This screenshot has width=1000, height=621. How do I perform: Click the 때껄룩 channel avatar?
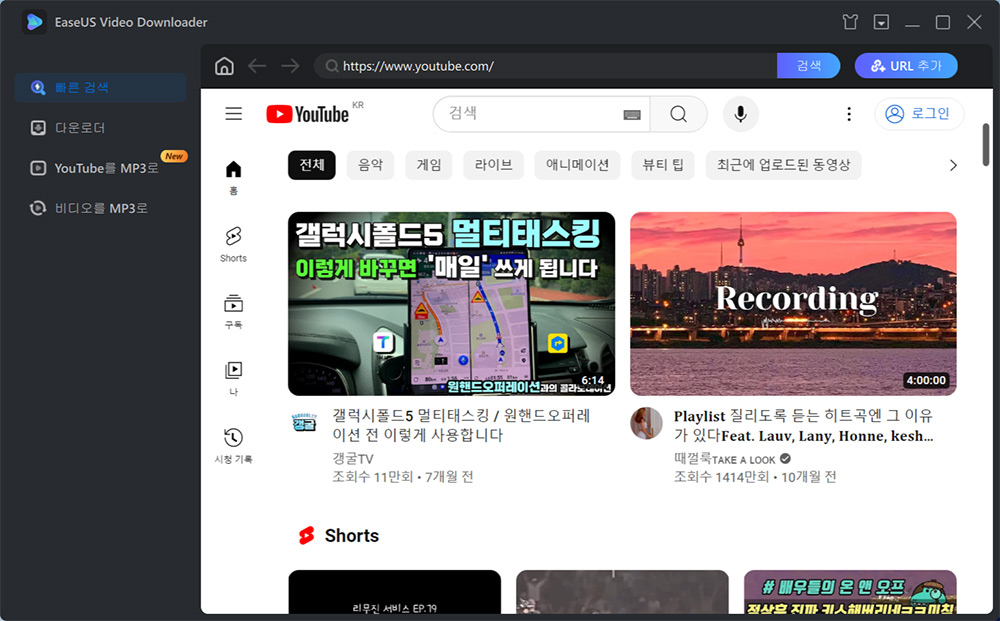647,423
